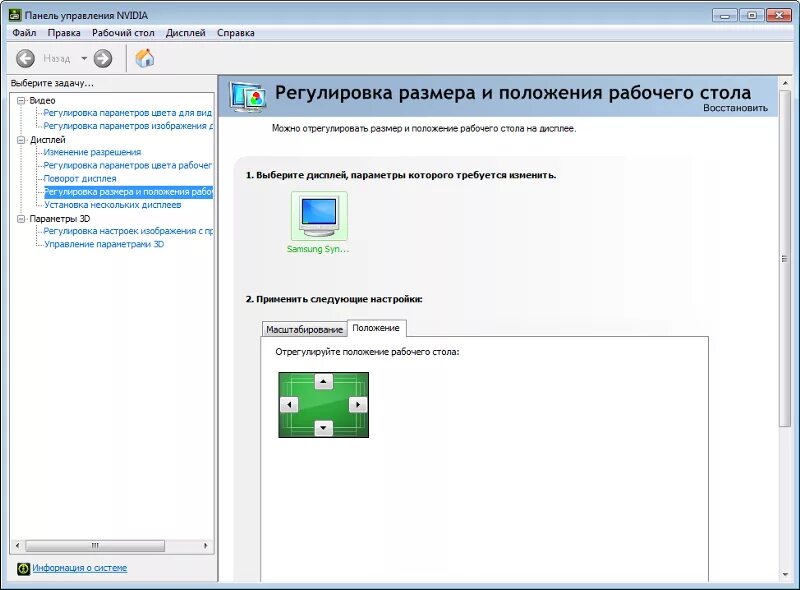Open Установка нескольких дисплеев

[x=112, y=205]
